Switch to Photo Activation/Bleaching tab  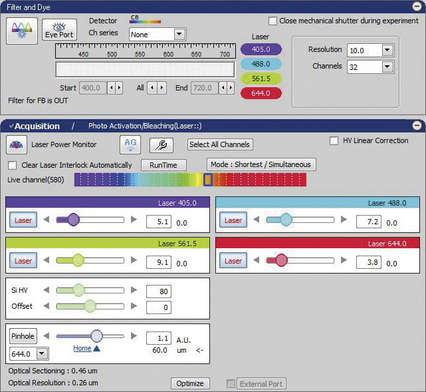click(x=145, y=126)
